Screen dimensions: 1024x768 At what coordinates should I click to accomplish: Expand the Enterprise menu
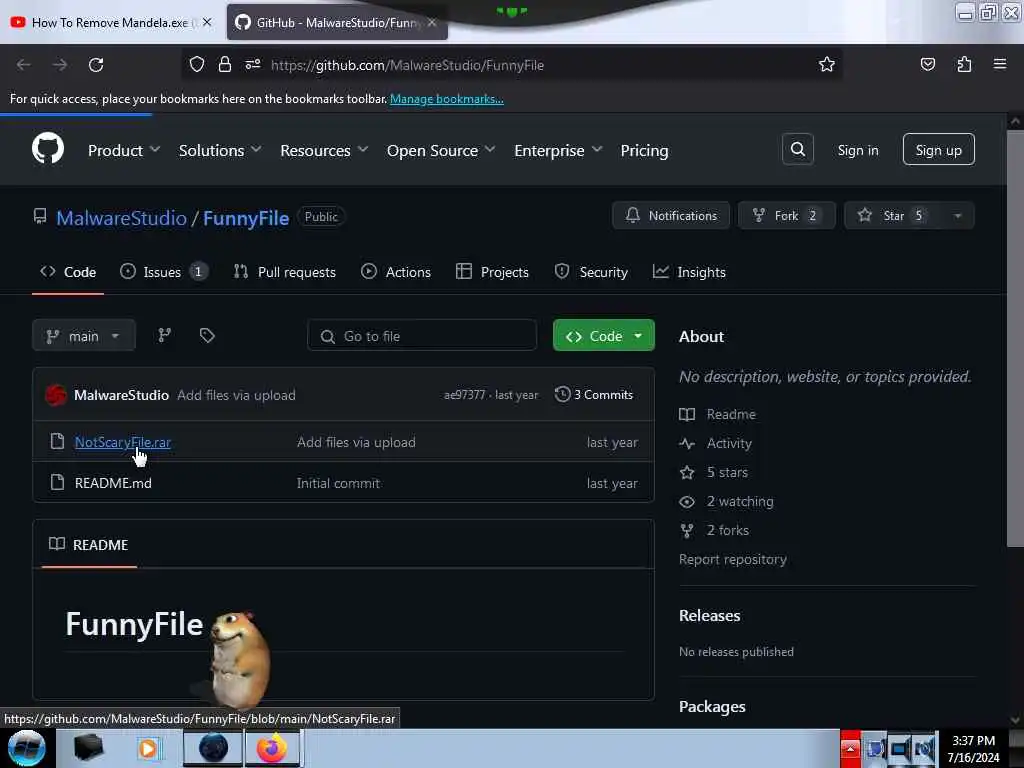pos(558,150)
